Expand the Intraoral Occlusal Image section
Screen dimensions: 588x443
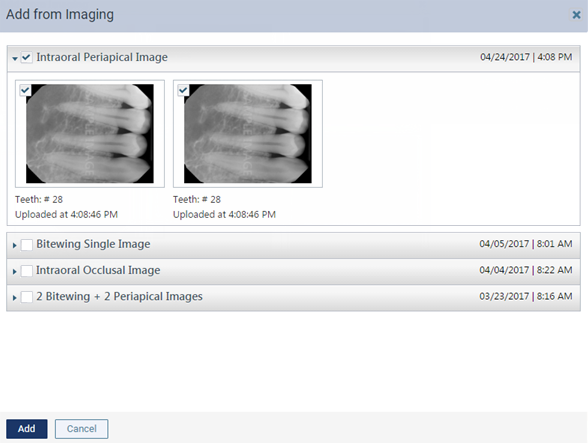[15, 272]
